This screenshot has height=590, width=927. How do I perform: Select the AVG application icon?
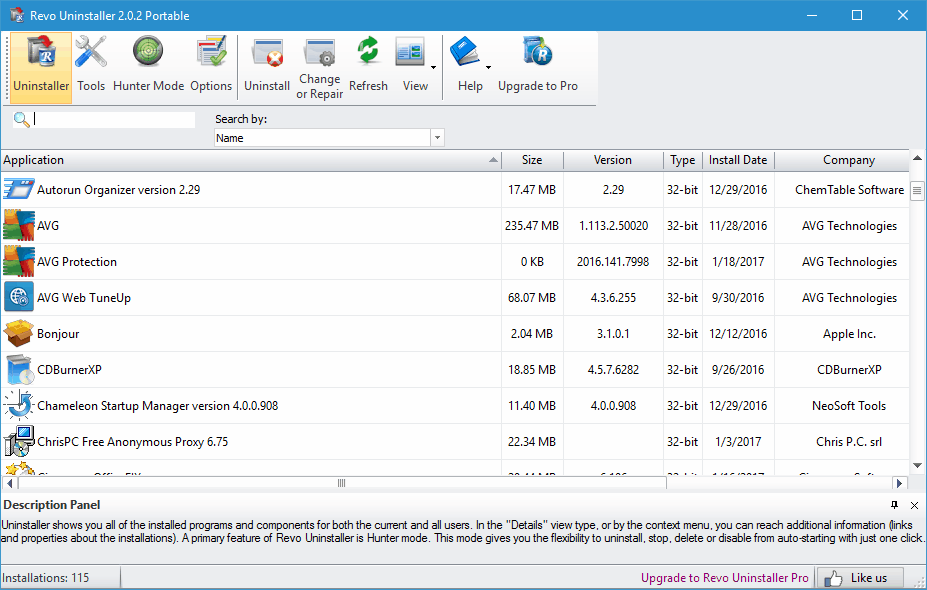[x=18, y=226]
